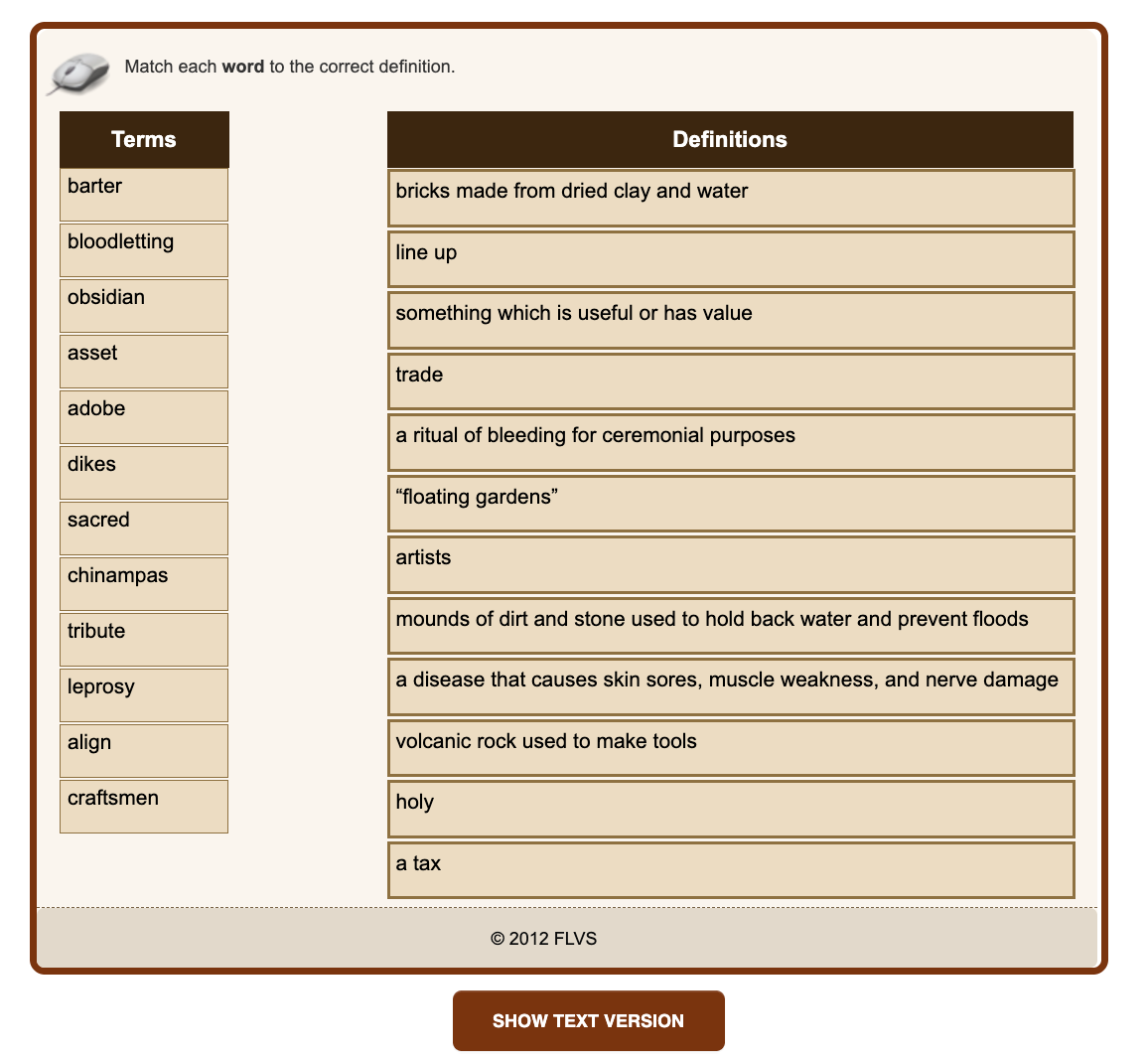Click the 'floating gardens' definition
This screenshot has height=1061, width=1148.
pyautogui.click(x=731, y=504)
